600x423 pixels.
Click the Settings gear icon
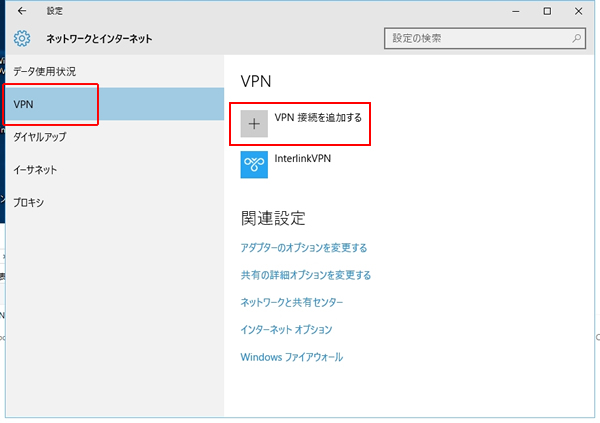tap(22, 39)
